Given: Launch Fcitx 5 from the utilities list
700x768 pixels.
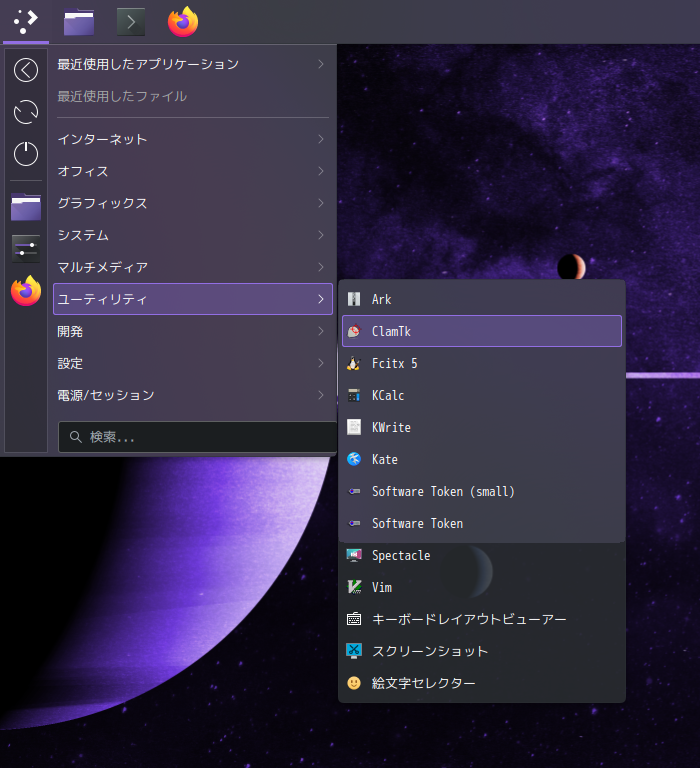Looking at the screenshot, I should 482,363.
